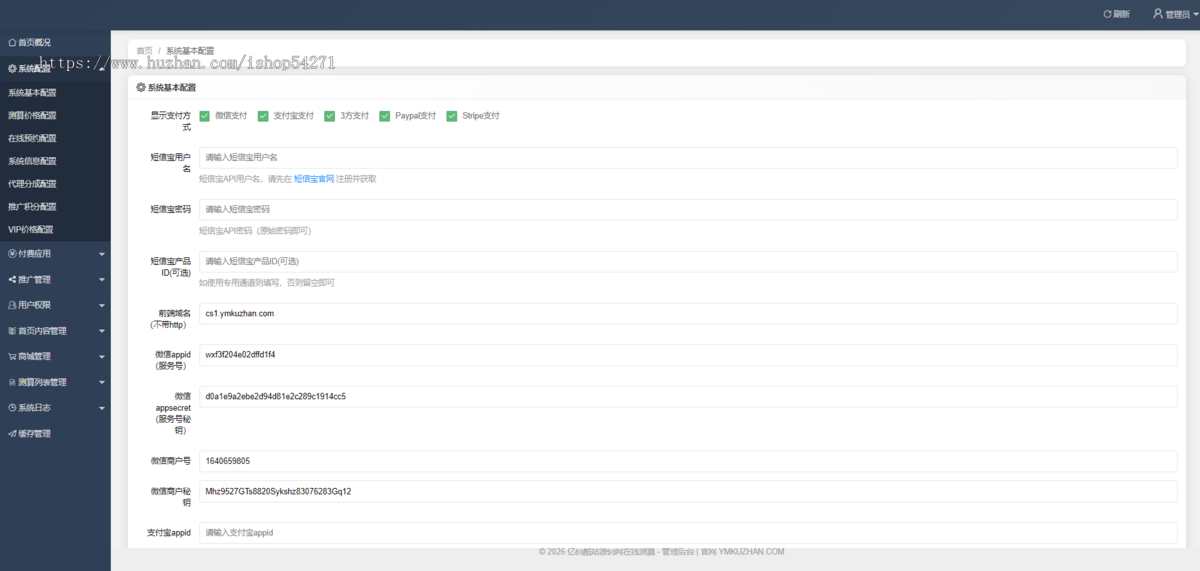Click the refresh icon in top bar
The width and height of the screenshot is (1200, 571).
coord(1107,14)
